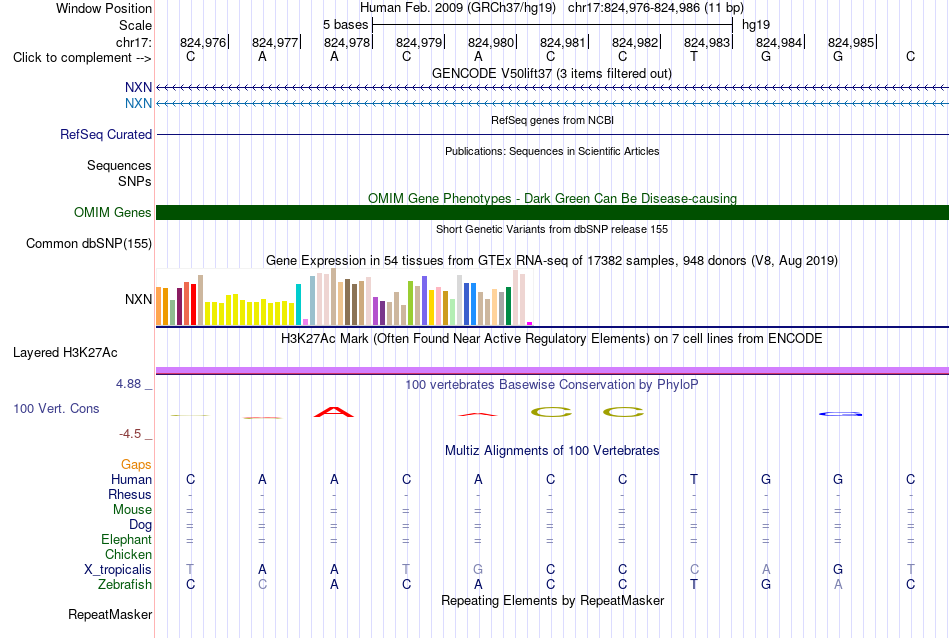950x638 pixels.
Task: Click the position label 824,980
Action: [491, 42]
